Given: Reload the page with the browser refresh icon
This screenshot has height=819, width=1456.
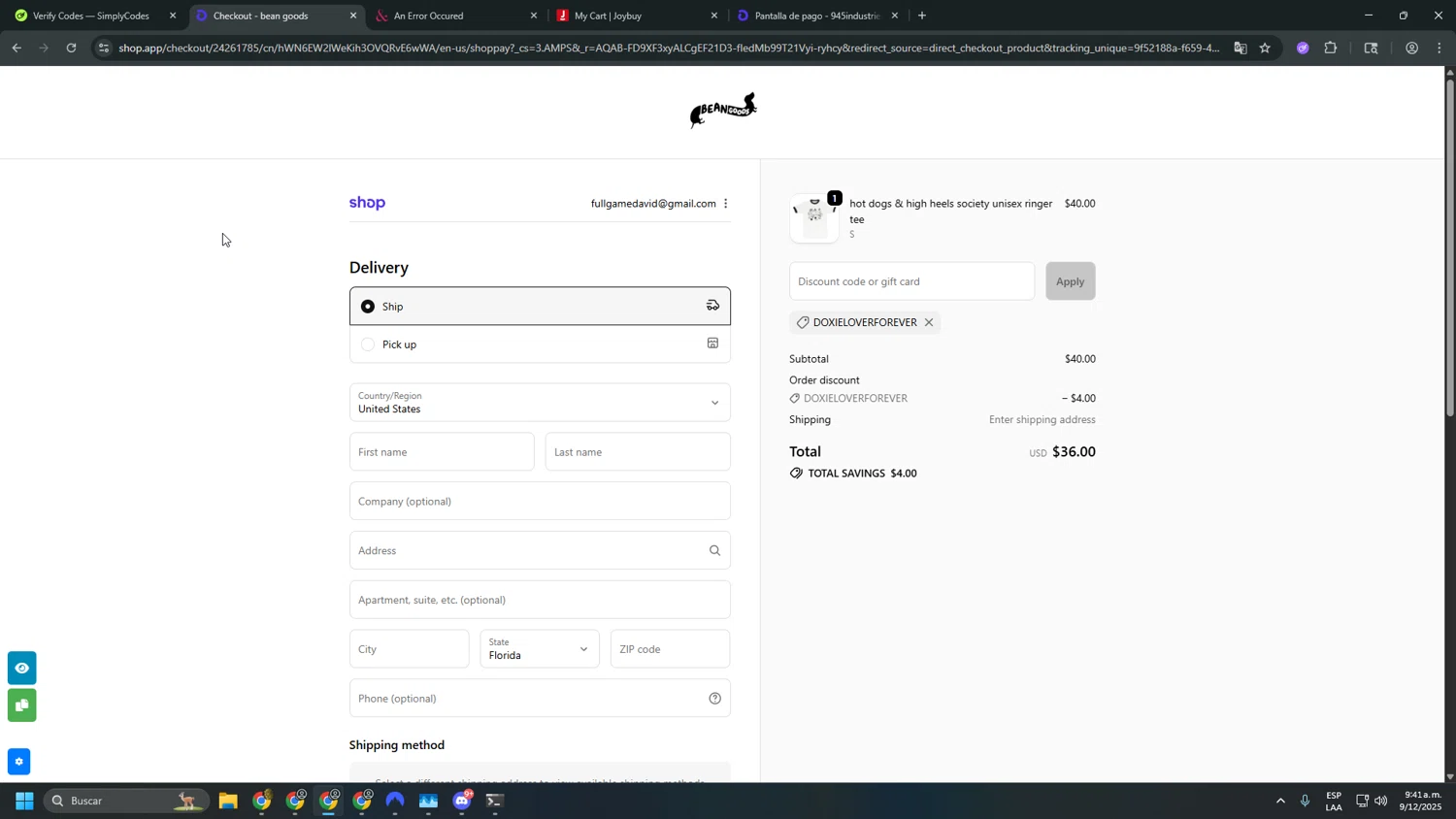Looking at the screenshot, I should pyautogui.click(x=71, y=48).
